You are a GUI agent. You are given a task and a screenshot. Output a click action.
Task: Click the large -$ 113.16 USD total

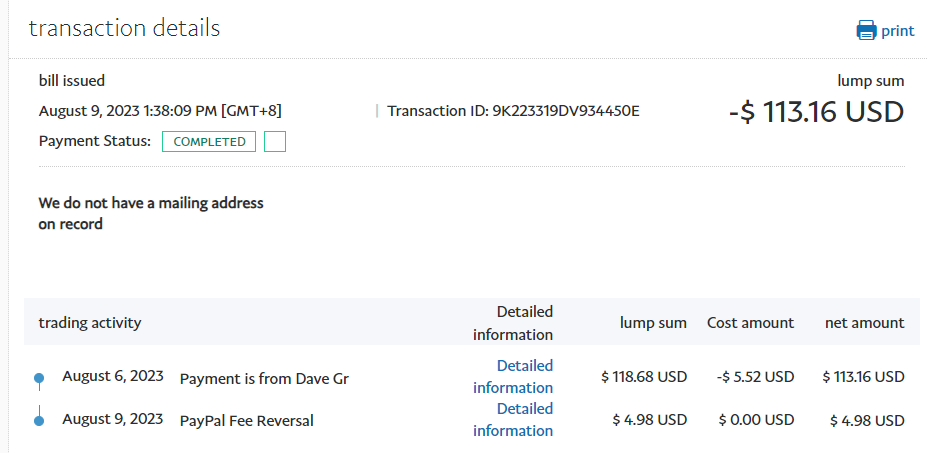816,112
